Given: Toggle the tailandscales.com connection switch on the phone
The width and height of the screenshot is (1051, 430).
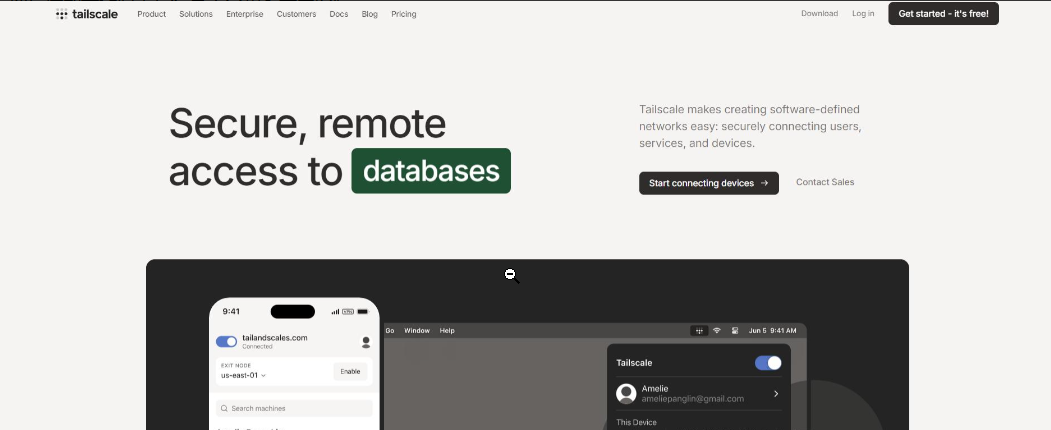Looking at the screenshot, I should click(x=227, y=341).
